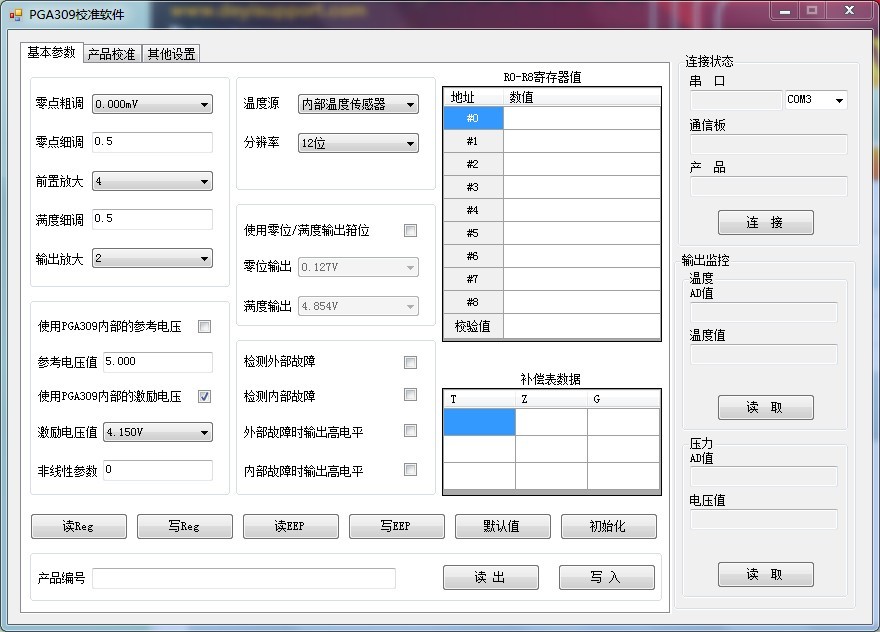The width and height of the screenshot is (880, 632).
Task: Click the 初始化 button
Action: (x=609, y=526)
